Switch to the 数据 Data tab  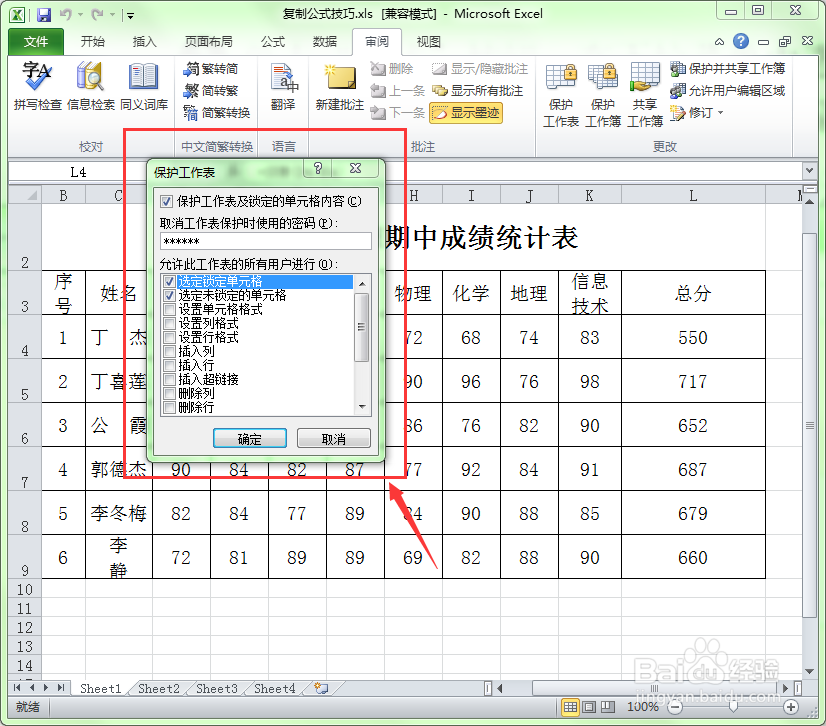coord(324,42)
